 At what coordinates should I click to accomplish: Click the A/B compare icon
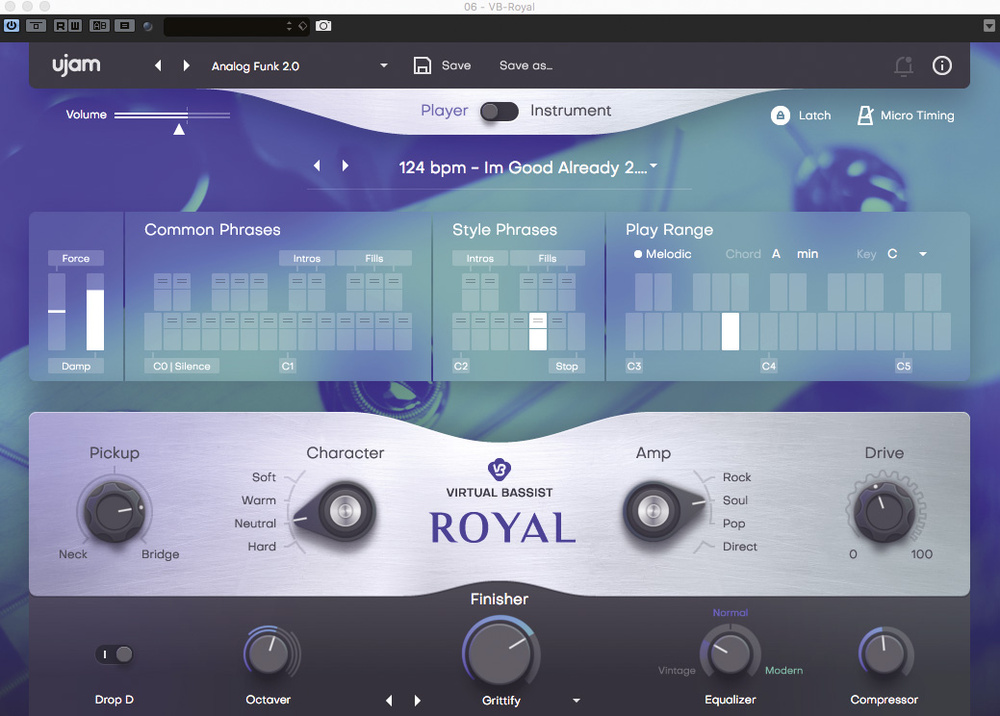coord(99,26)
